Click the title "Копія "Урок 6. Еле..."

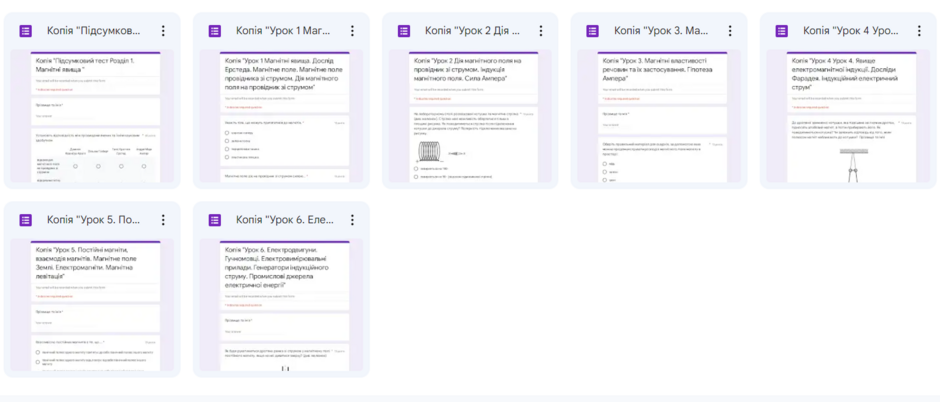pyautogui.click(x=284, y=220)
